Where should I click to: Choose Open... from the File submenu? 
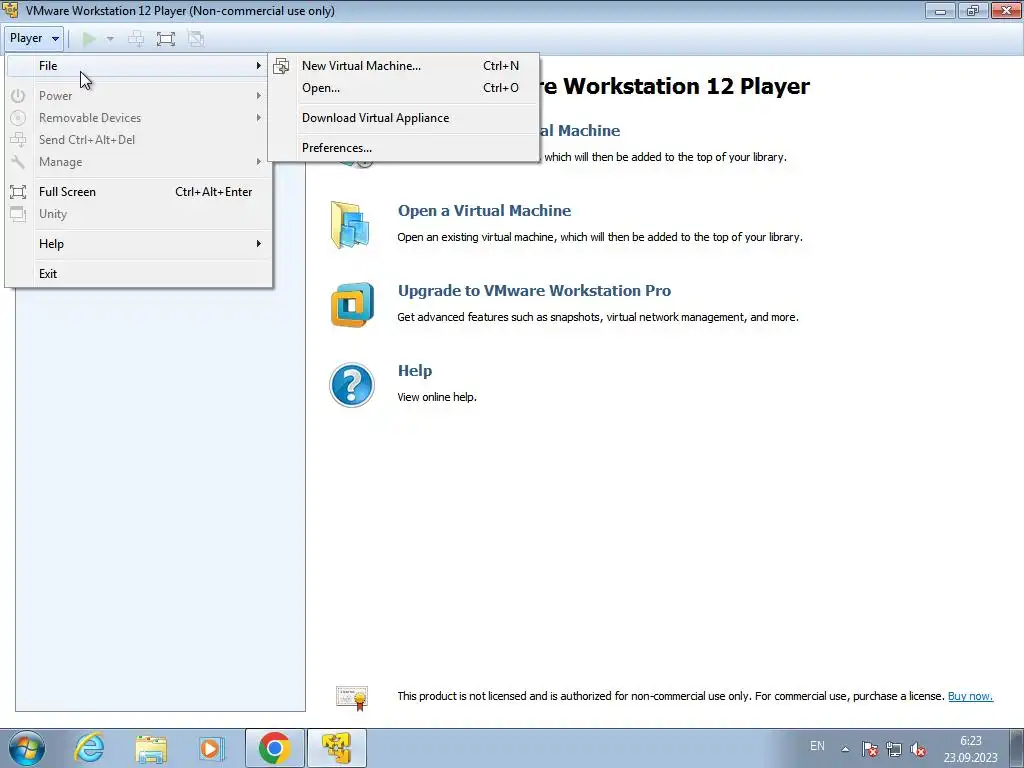(404, 88)
